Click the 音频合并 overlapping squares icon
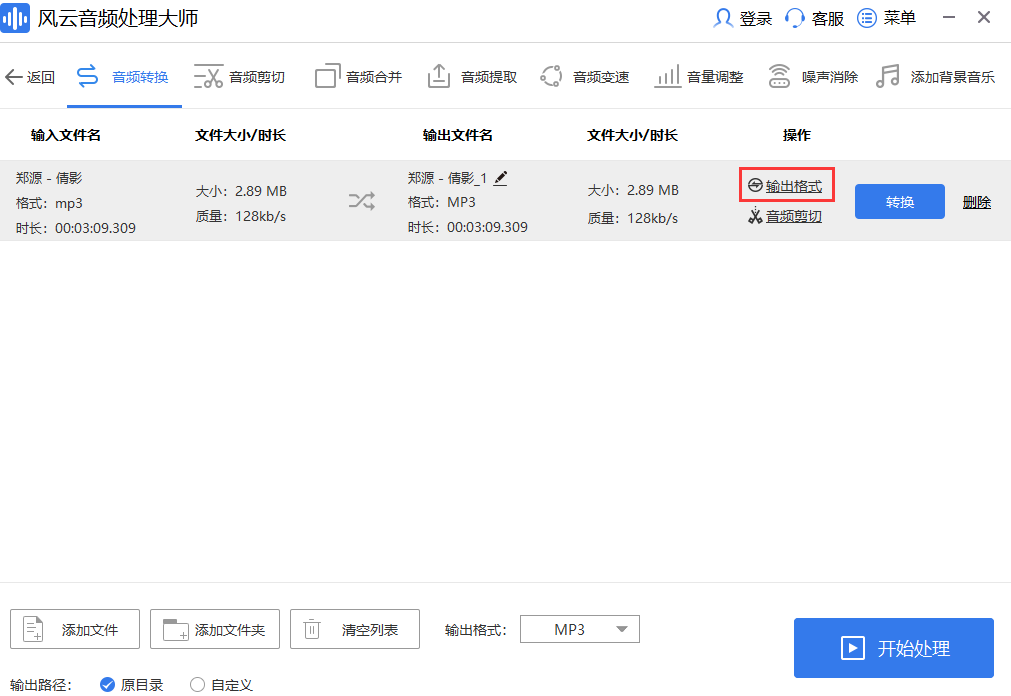1011x696 pixels. click(x=327, y=75)
